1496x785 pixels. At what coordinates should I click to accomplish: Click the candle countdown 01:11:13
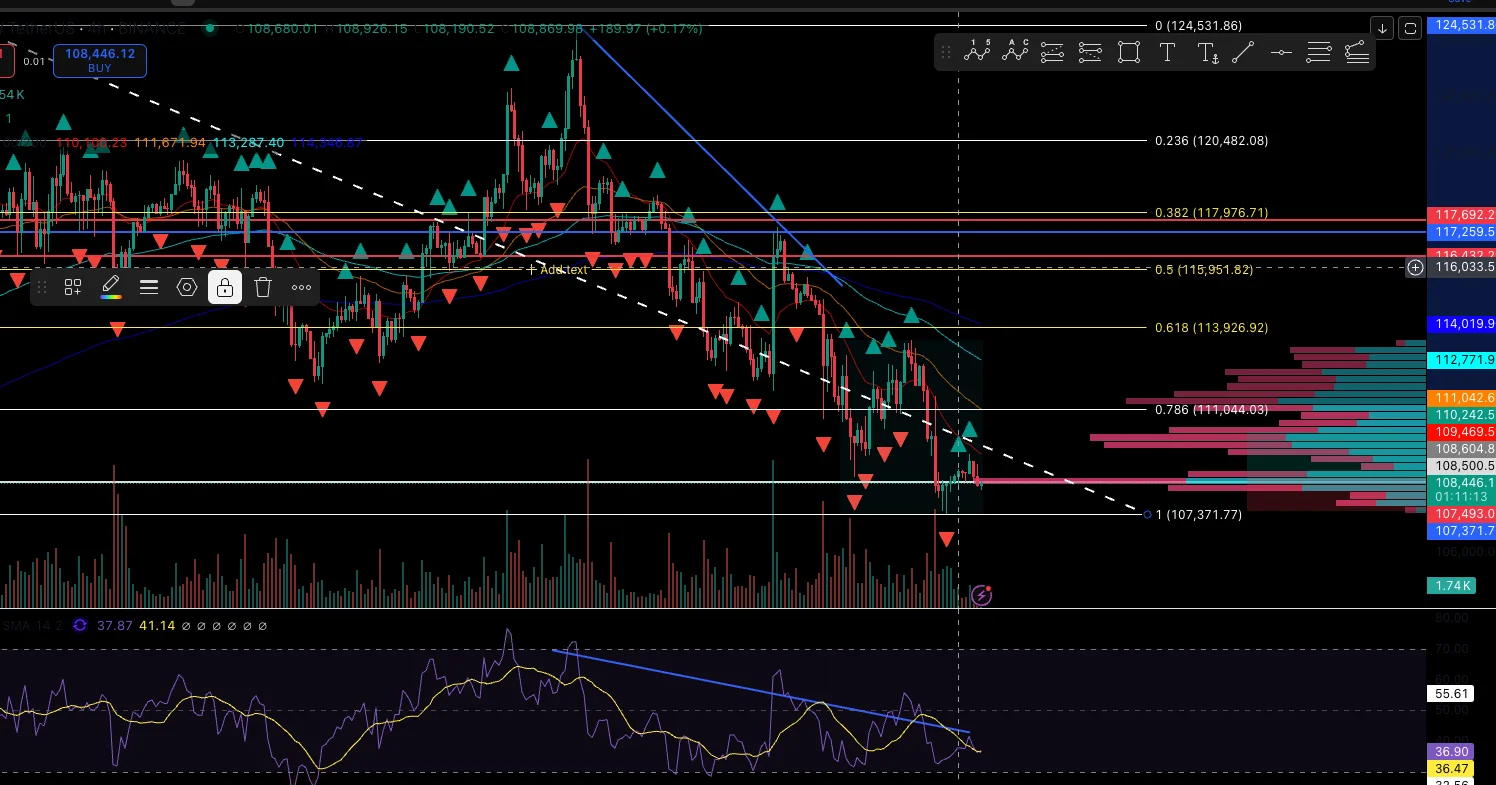pos(1463,497)
